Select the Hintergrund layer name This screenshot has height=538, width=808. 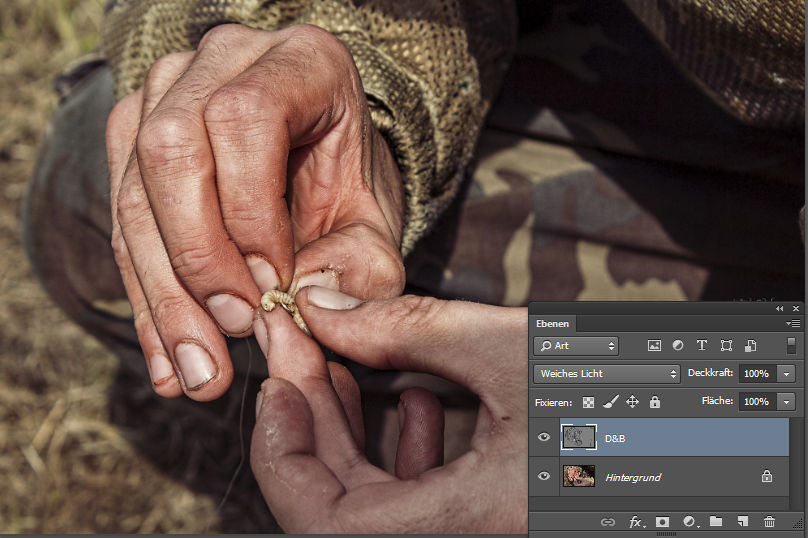click(x=633, y=478)
